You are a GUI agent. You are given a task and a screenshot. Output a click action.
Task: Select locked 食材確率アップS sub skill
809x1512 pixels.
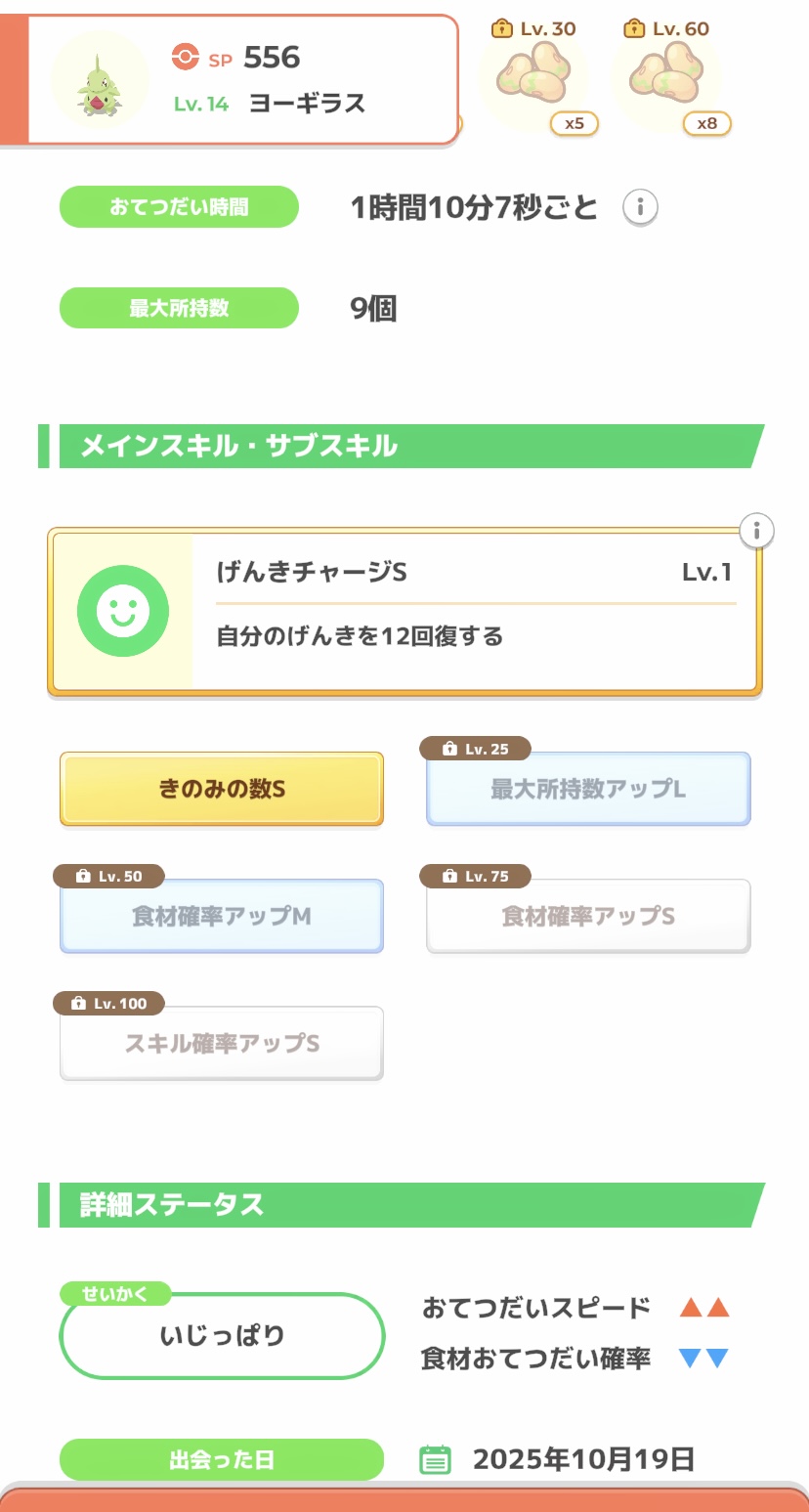click(588, 916)
